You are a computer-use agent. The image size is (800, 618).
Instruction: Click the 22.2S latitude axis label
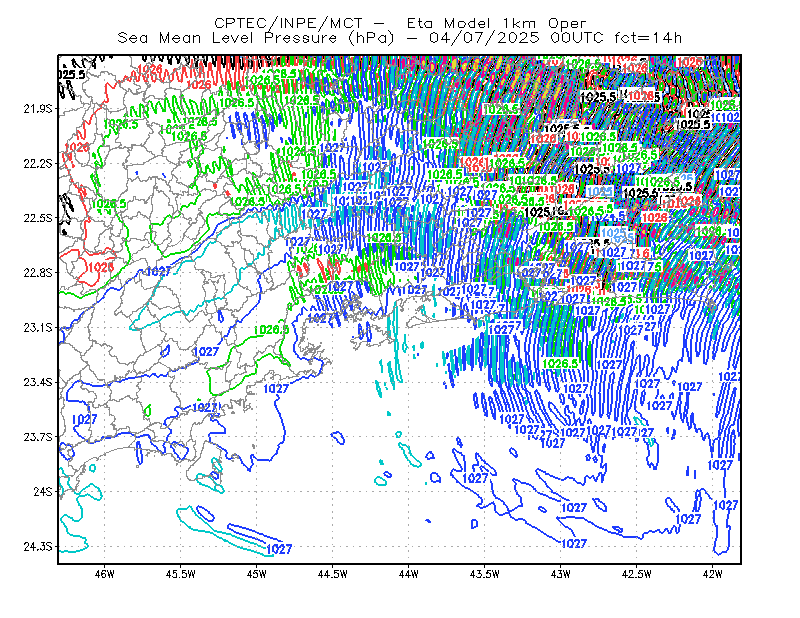tap(38, 163)
